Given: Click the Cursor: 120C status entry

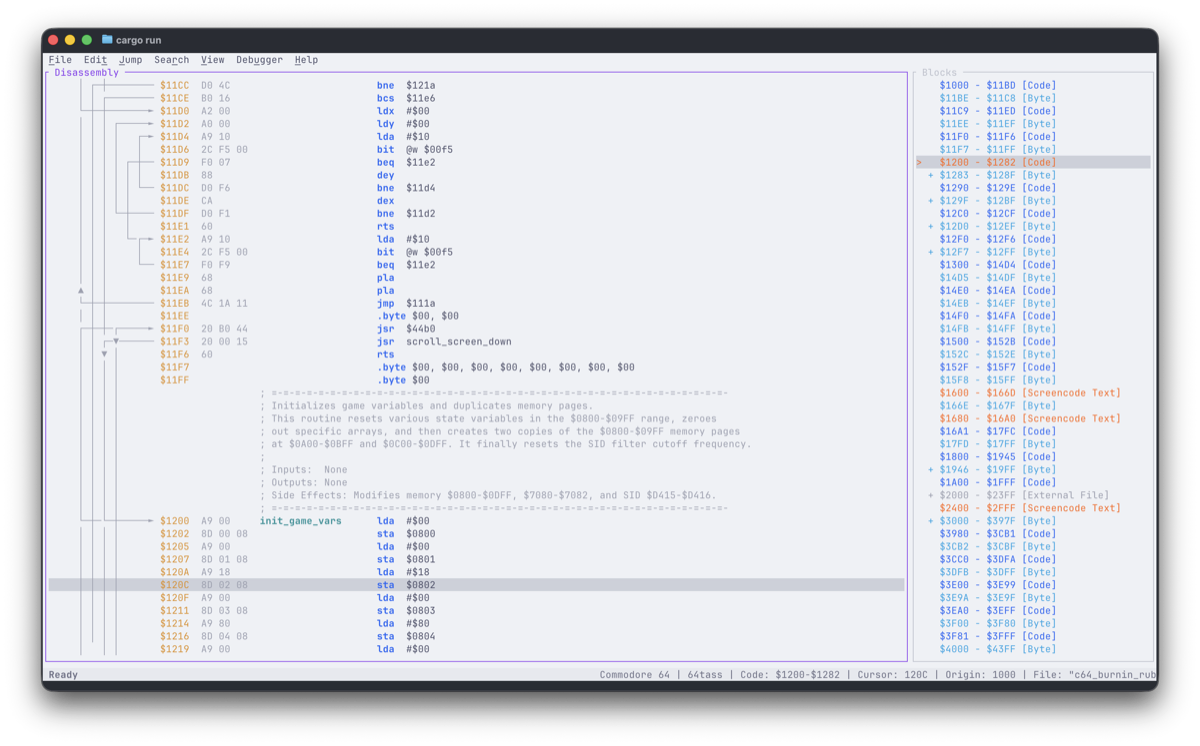Looking at the screenshot, I should tap(900, 675).
